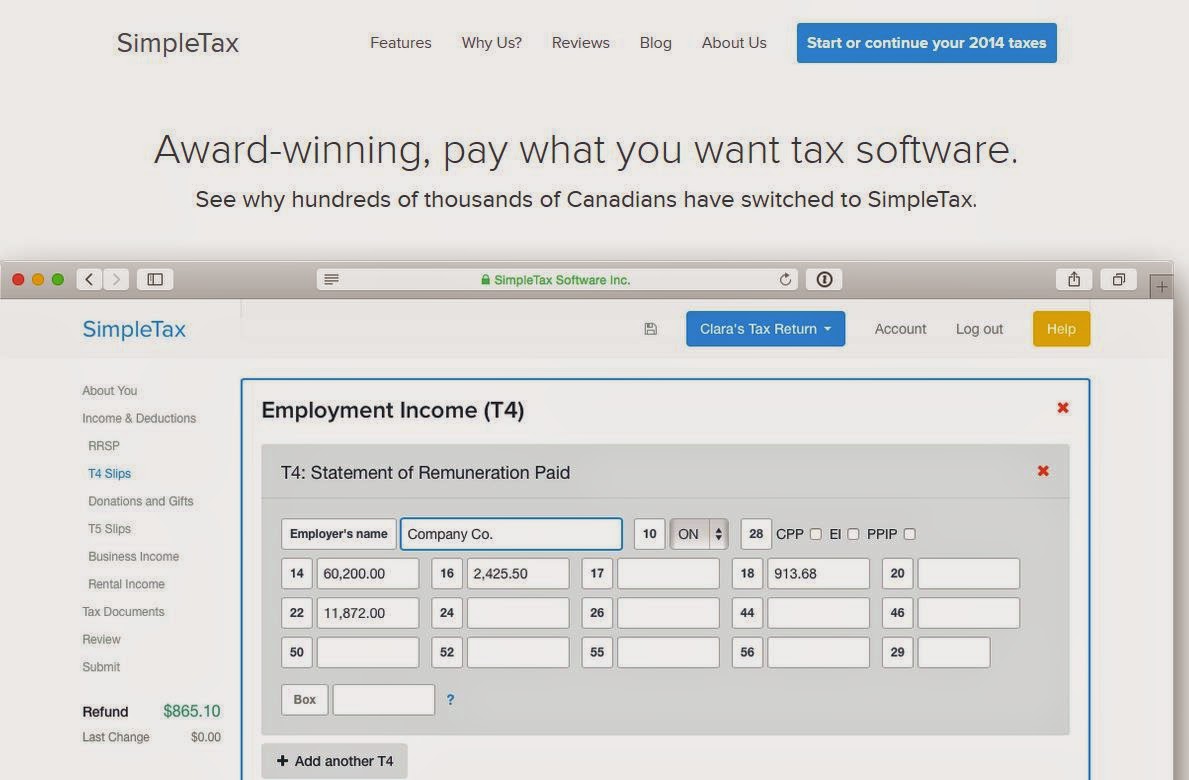Open the Blog nav item

(x=655, y=43)
